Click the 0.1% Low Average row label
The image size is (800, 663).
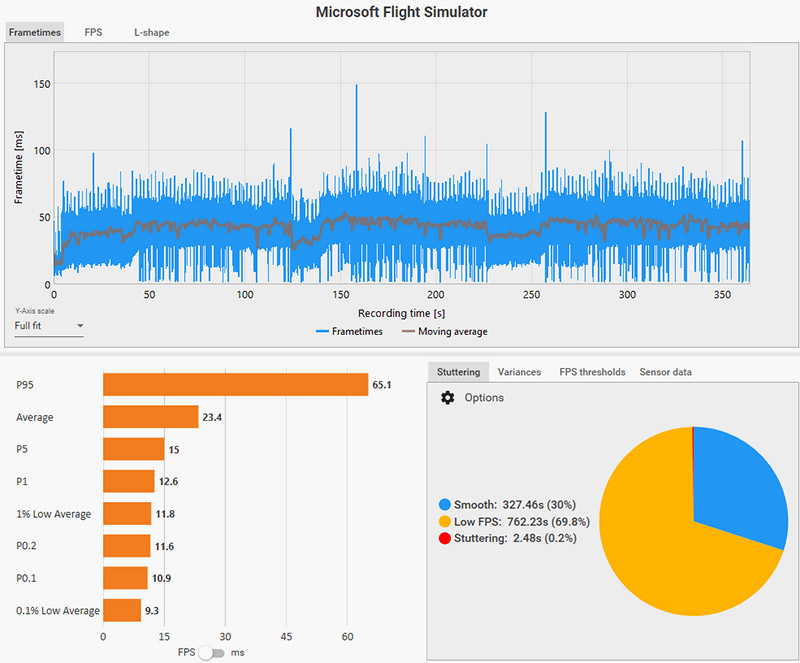pos(58,610)
